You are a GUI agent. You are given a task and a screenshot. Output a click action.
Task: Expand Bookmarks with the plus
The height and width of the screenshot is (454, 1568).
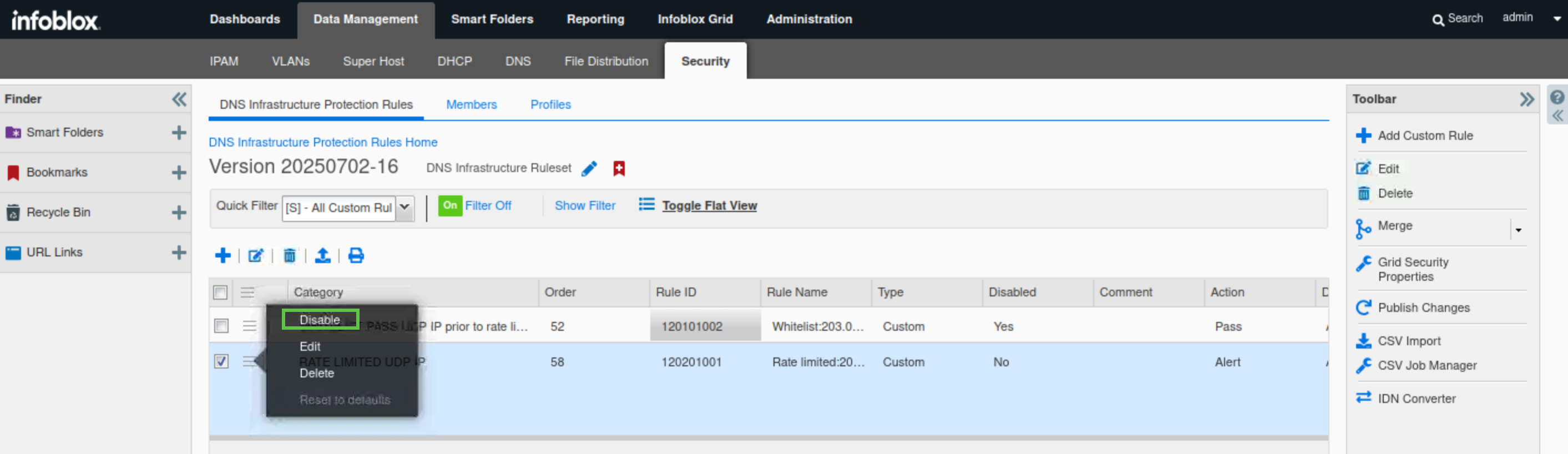[179, 173]
